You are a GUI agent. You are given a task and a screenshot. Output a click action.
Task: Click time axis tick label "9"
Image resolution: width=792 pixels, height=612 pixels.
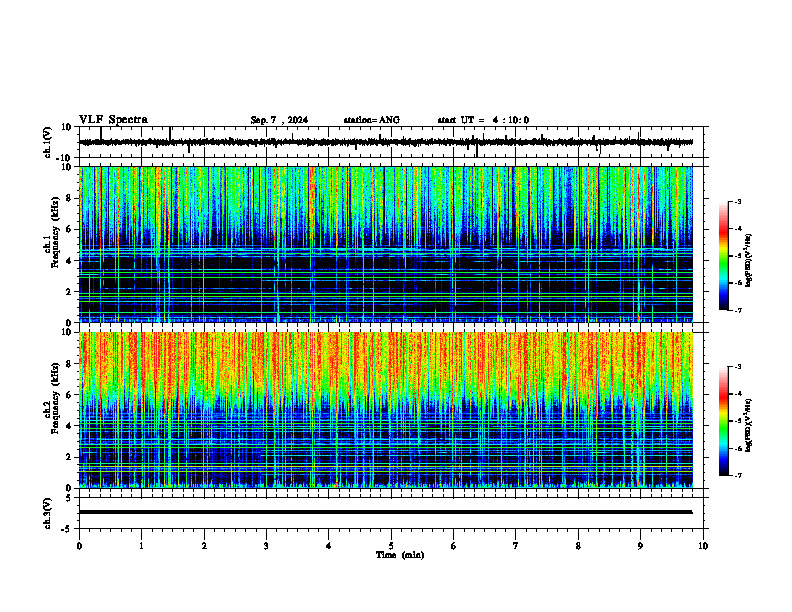click(640, 546)
